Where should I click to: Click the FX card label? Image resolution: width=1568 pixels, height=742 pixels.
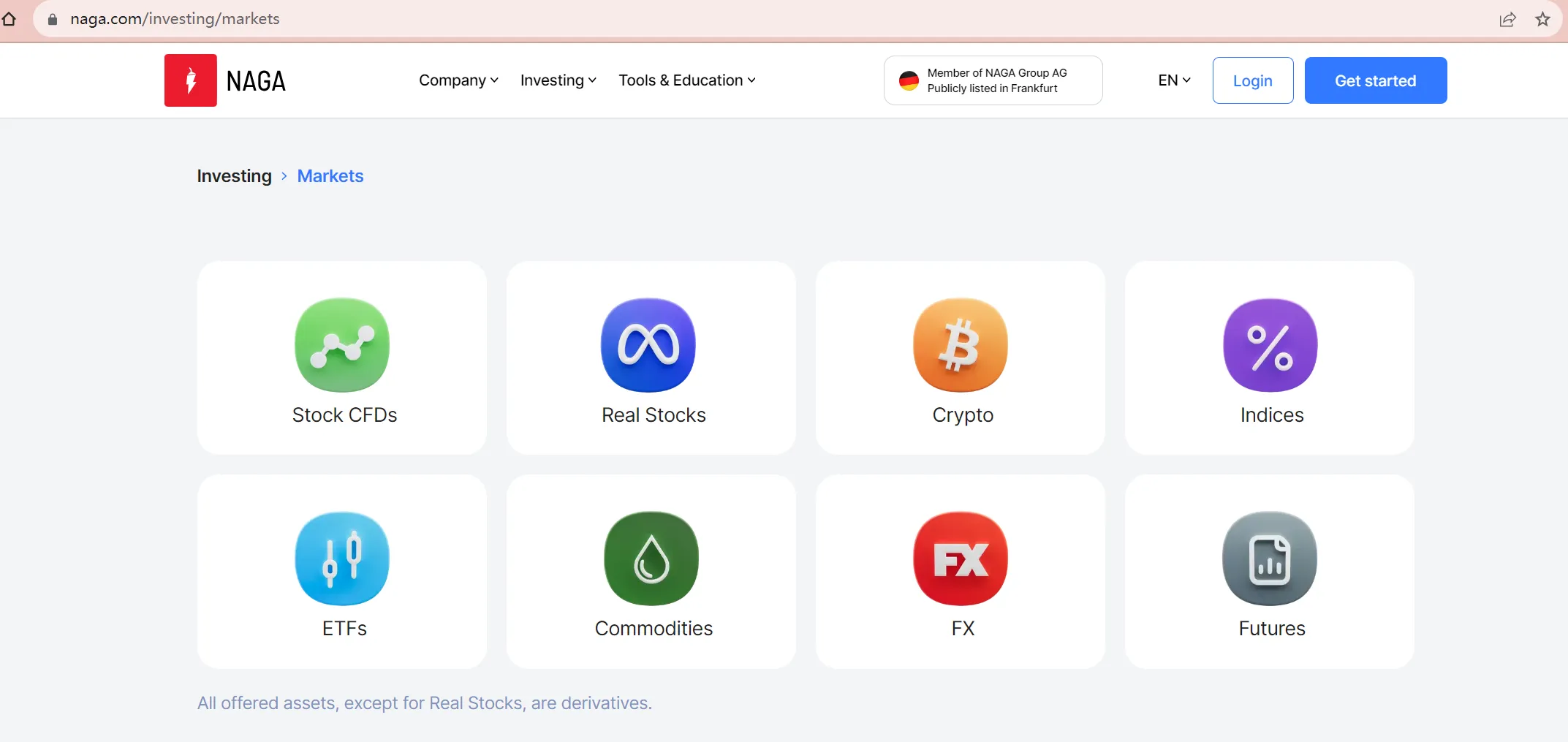(x=963, y=629)
